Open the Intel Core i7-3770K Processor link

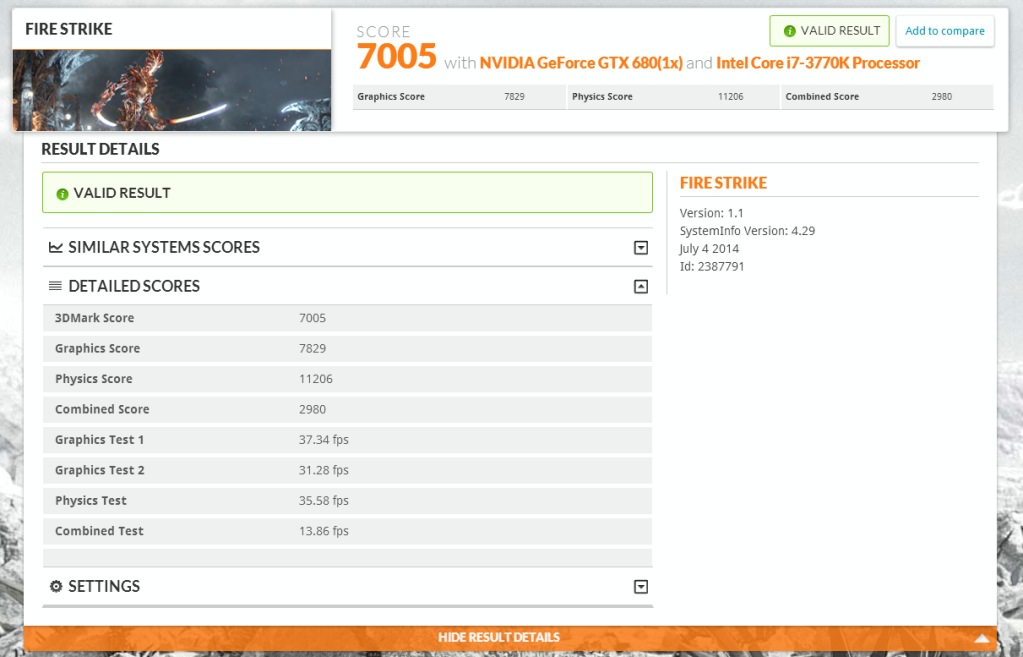click(817, 63)
